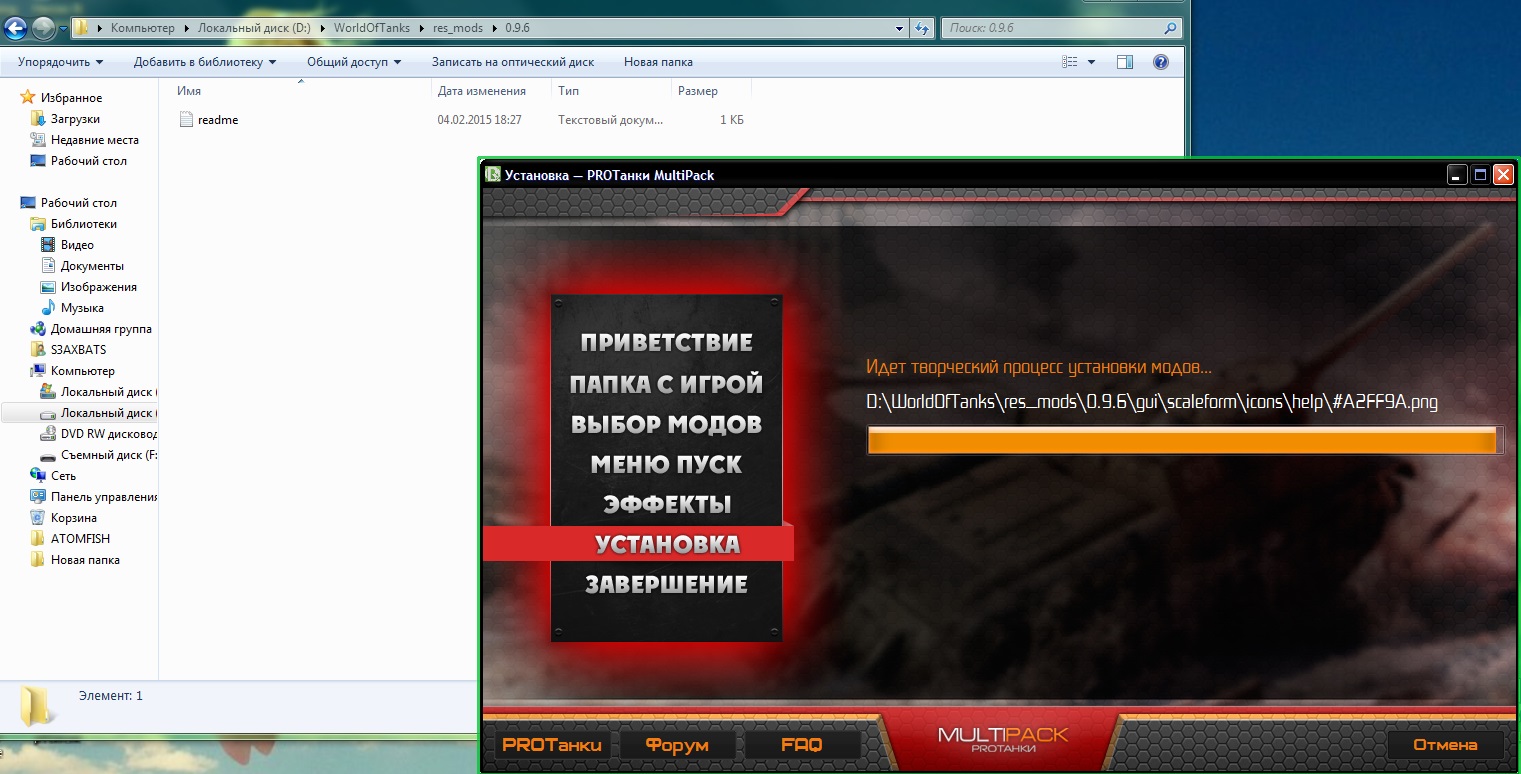Click the orange installation progress bar

tap(1185, 441)
